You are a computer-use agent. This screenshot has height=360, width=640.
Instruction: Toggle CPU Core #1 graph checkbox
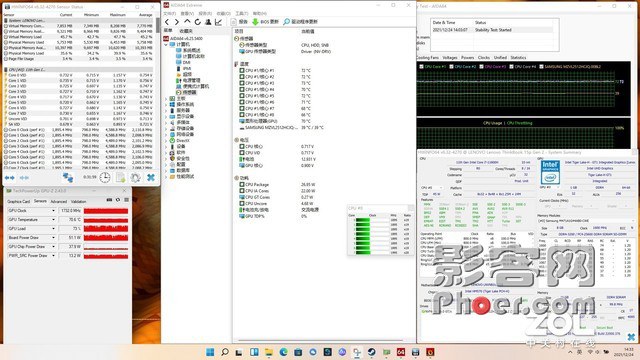point(422,67)
